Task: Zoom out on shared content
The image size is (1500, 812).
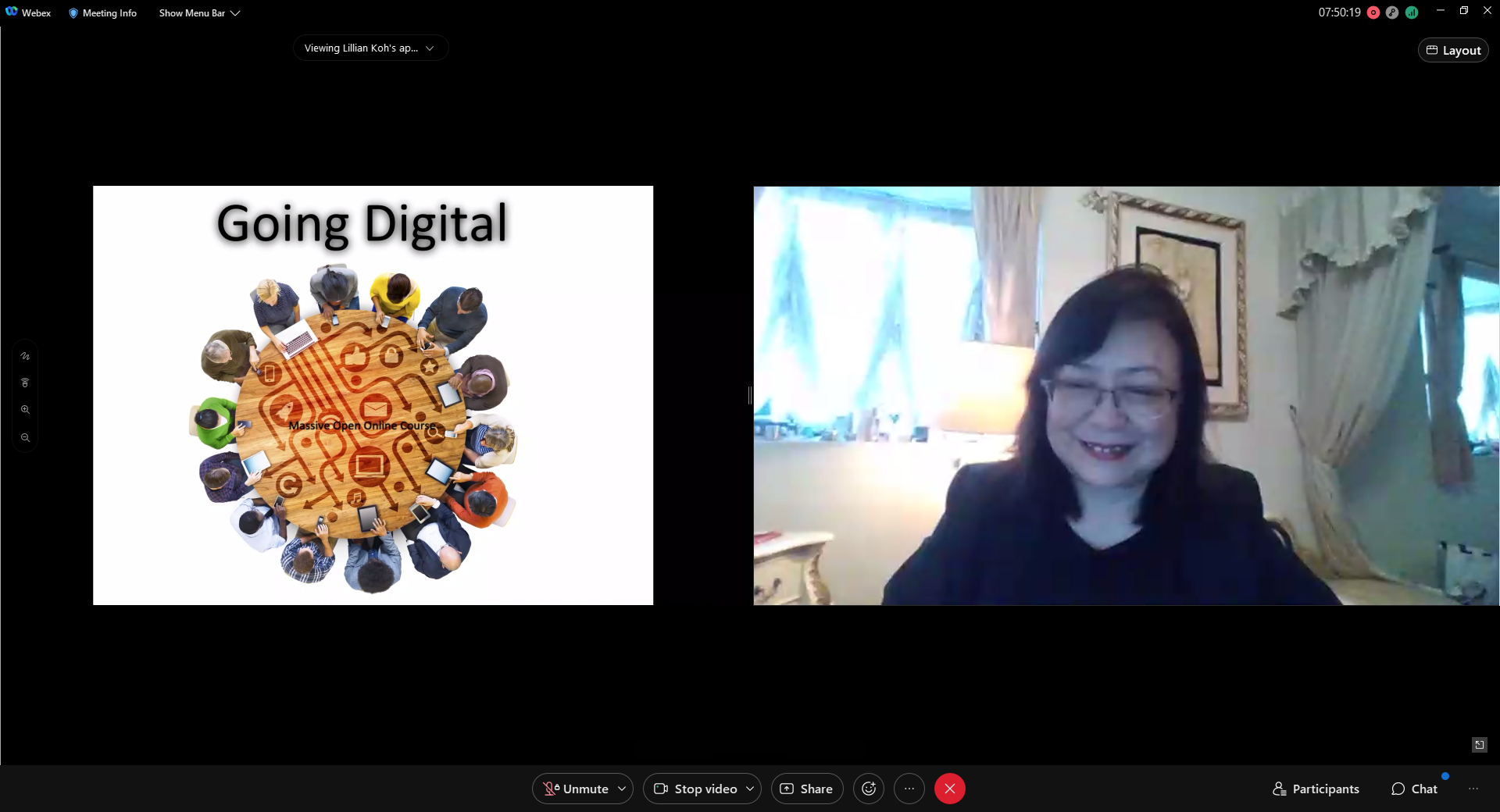Action: tap(25, 438)
